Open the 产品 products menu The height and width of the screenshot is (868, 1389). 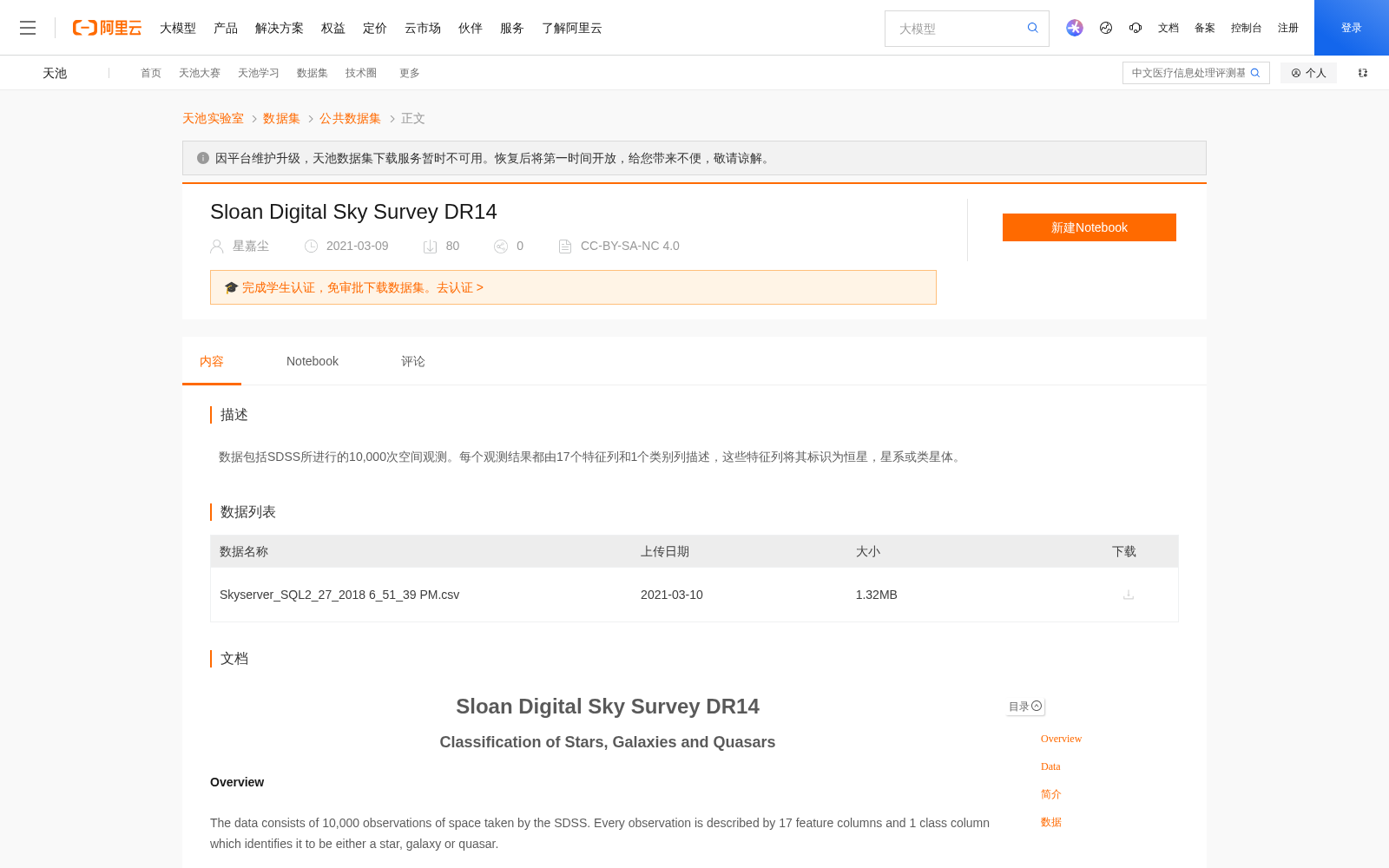pos(226,28)
